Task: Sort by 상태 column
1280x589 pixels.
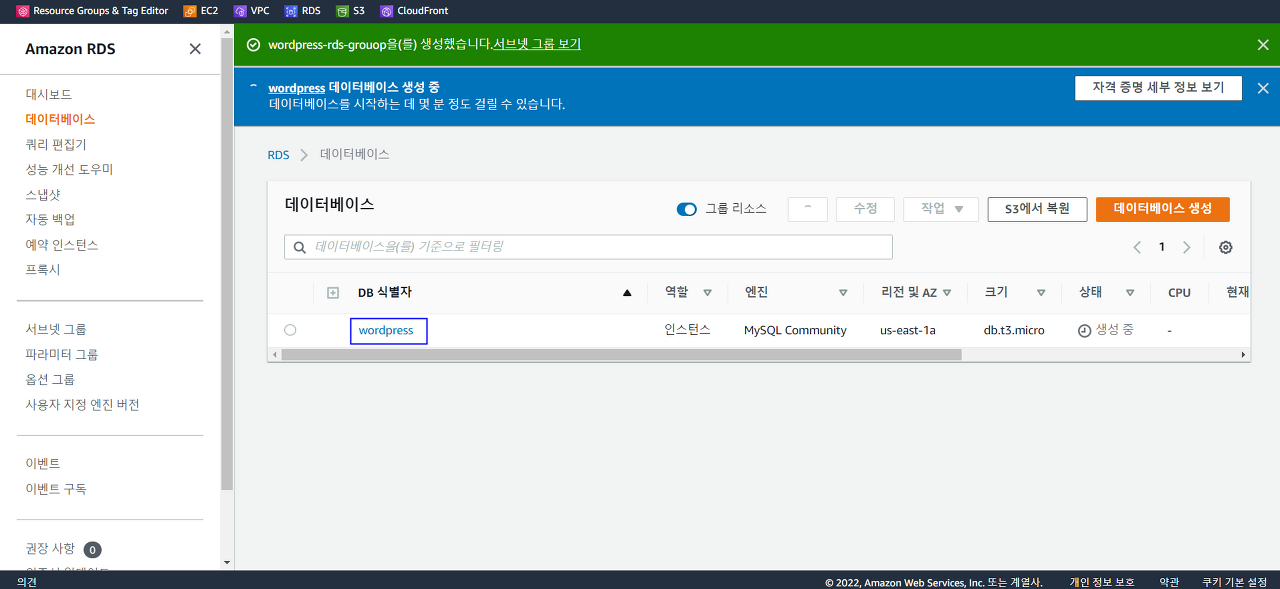Action: point(1130,293)
